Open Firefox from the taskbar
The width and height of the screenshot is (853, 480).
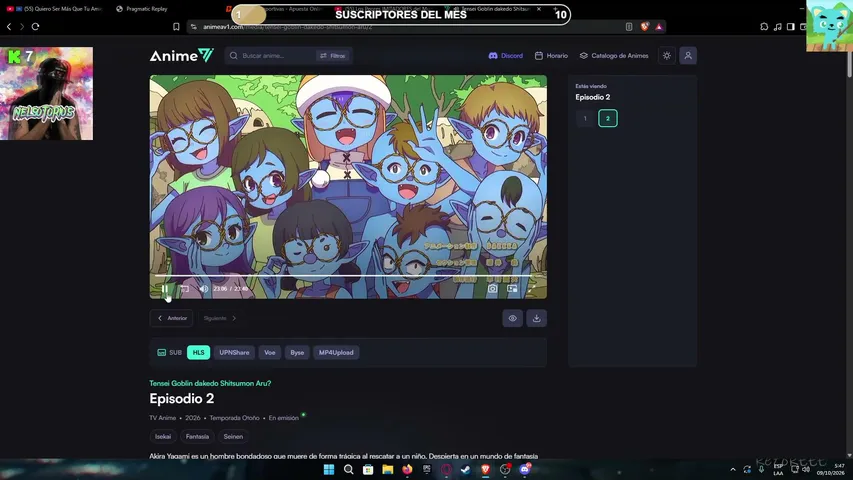pos(407,469)
